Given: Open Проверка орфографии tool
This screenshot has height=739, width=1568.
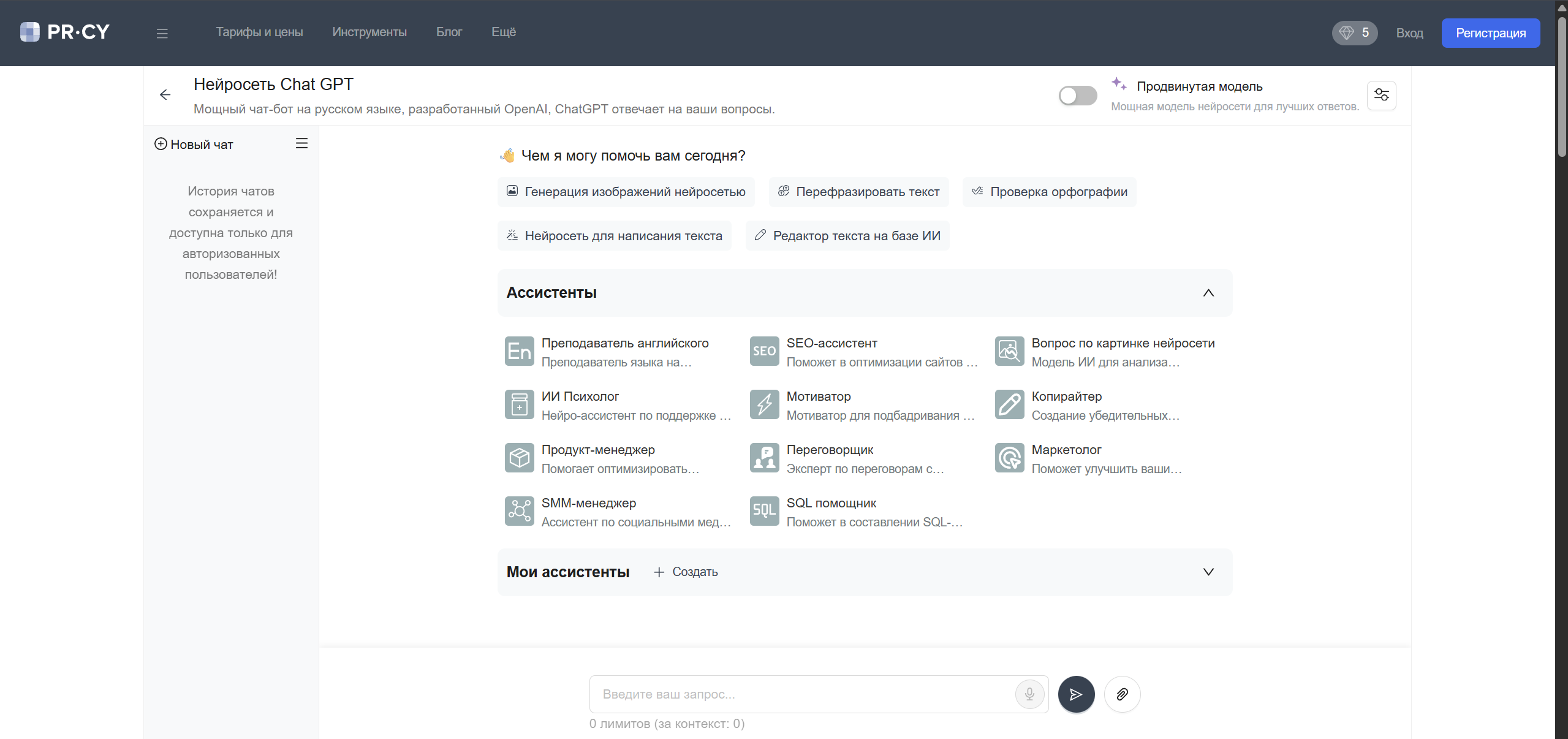Looking at the screenshot, I should [x=1049, y=192].
